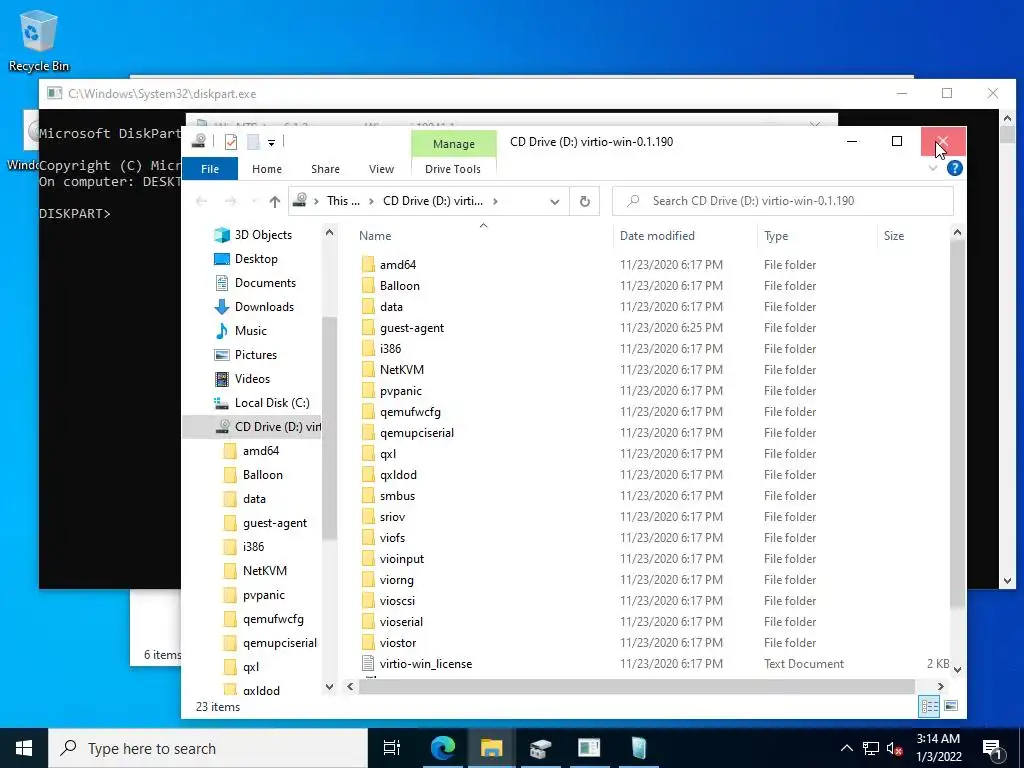Click the taskbar 'Type here to search' box
1024x768 pixels.
tap(208, 748)
